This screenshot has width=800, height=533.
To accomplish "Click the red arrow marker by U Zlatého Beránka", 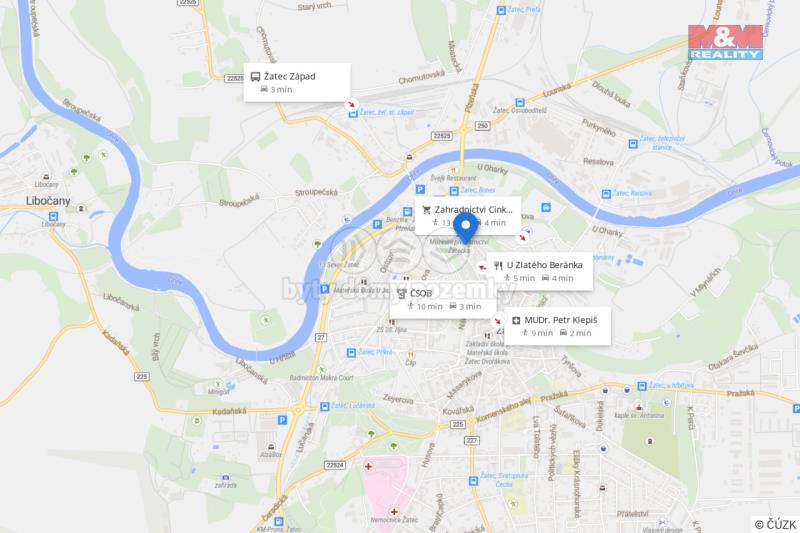I will (482, 267).
